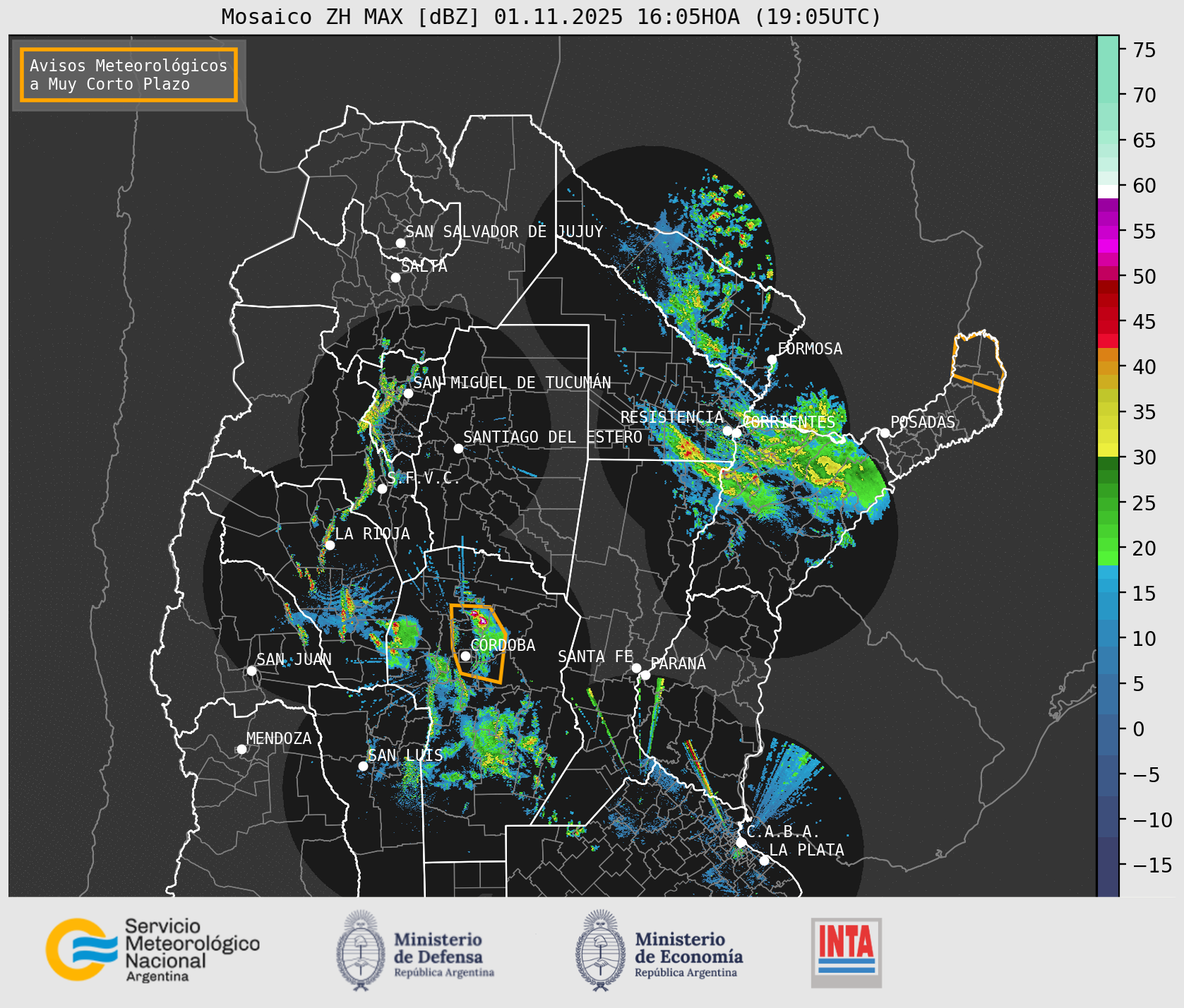Viewport: 1184px width, 1008px height.
Task: Click the Servicio Meteorológico Nacional logo
Action: 153,949
